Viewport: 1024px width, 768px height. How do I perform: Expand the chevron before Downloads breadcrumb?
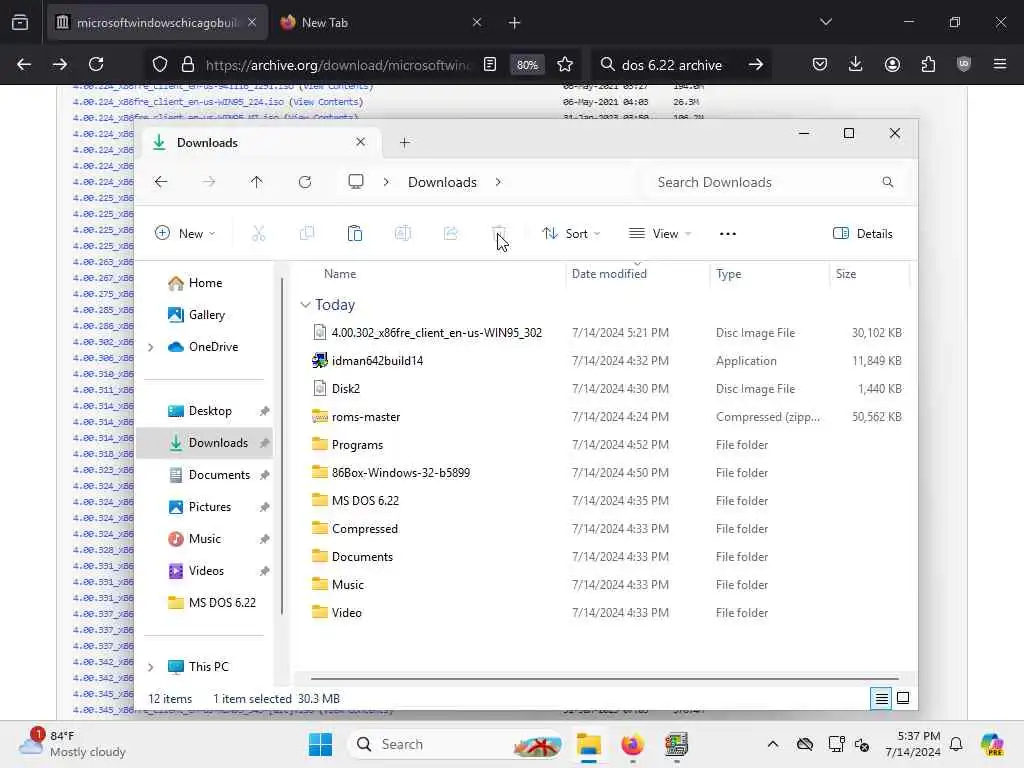tap(387, 182)
